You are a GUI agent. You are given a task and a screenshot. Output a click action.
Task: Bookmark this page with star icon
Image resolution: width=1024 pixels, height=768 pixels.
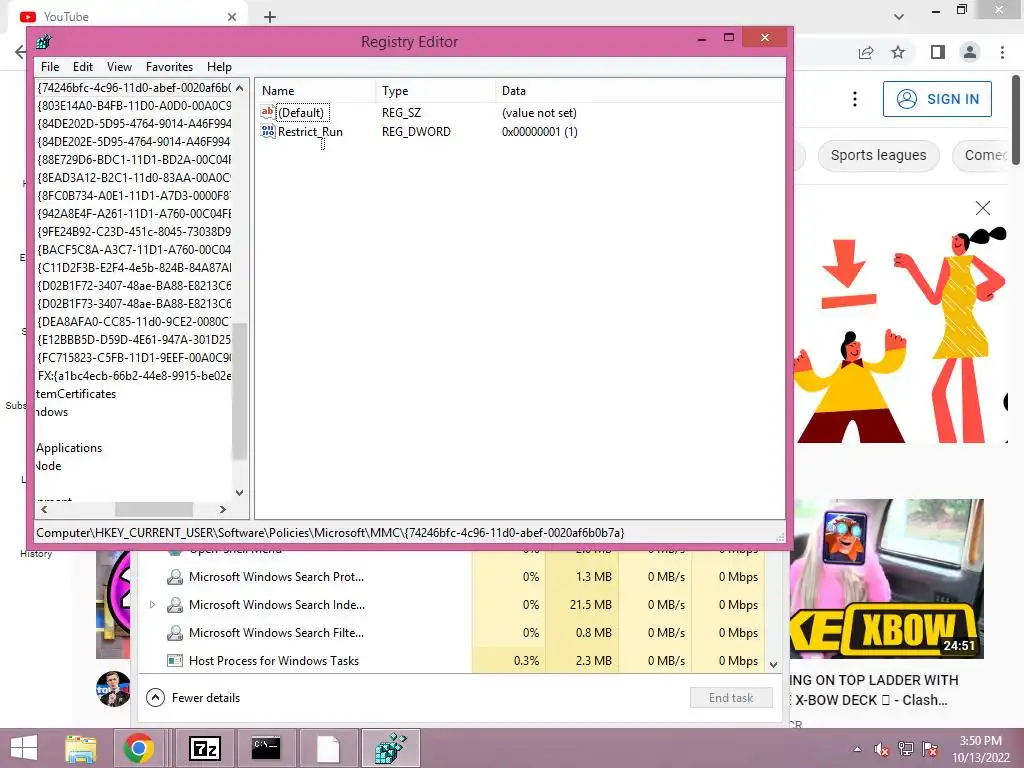pyautogui.click(x=899, y=52)
